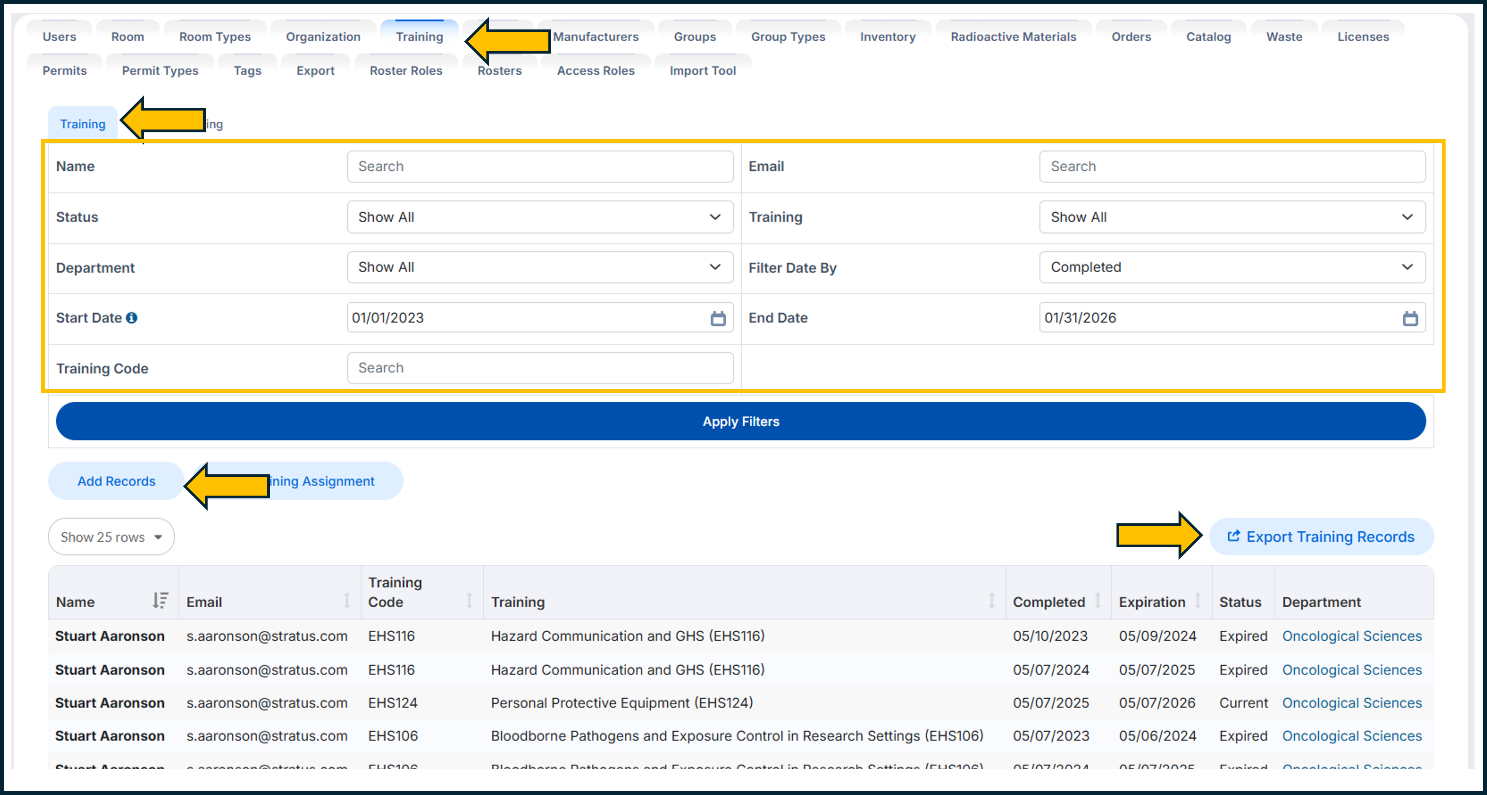
Task: Select the Training top navigation tab
Action: (x=419, y=37)
